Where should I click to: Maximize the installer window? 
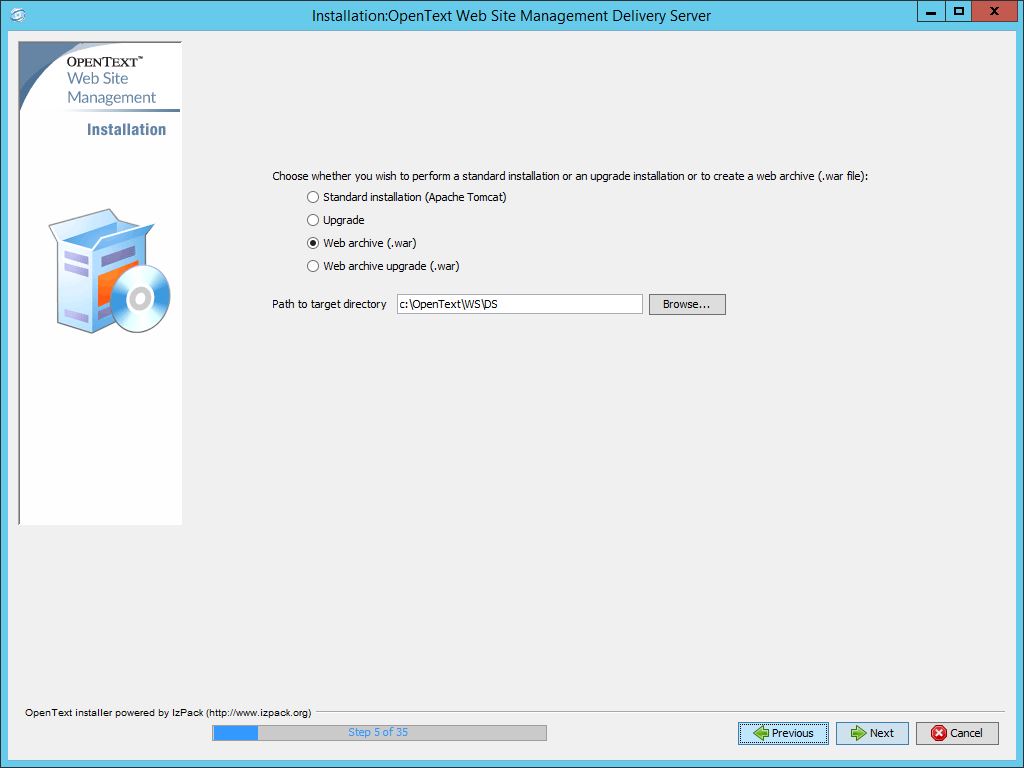point(958,12)
